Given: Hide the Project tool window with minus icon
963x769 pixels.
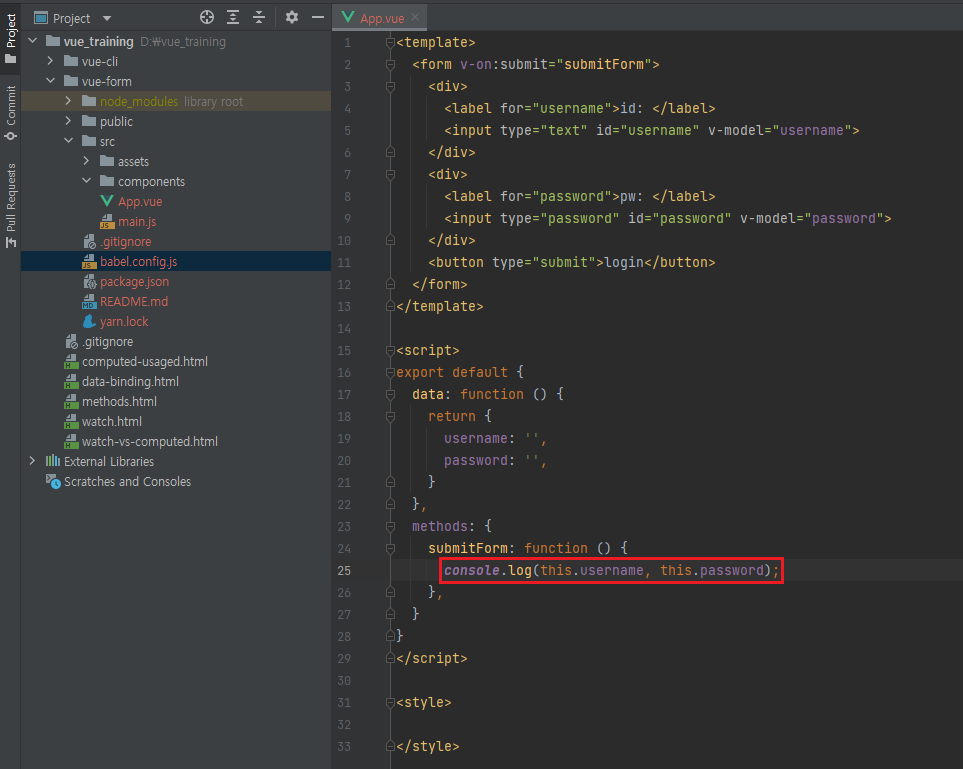Looking at the screenshot, I should [318, 17].
